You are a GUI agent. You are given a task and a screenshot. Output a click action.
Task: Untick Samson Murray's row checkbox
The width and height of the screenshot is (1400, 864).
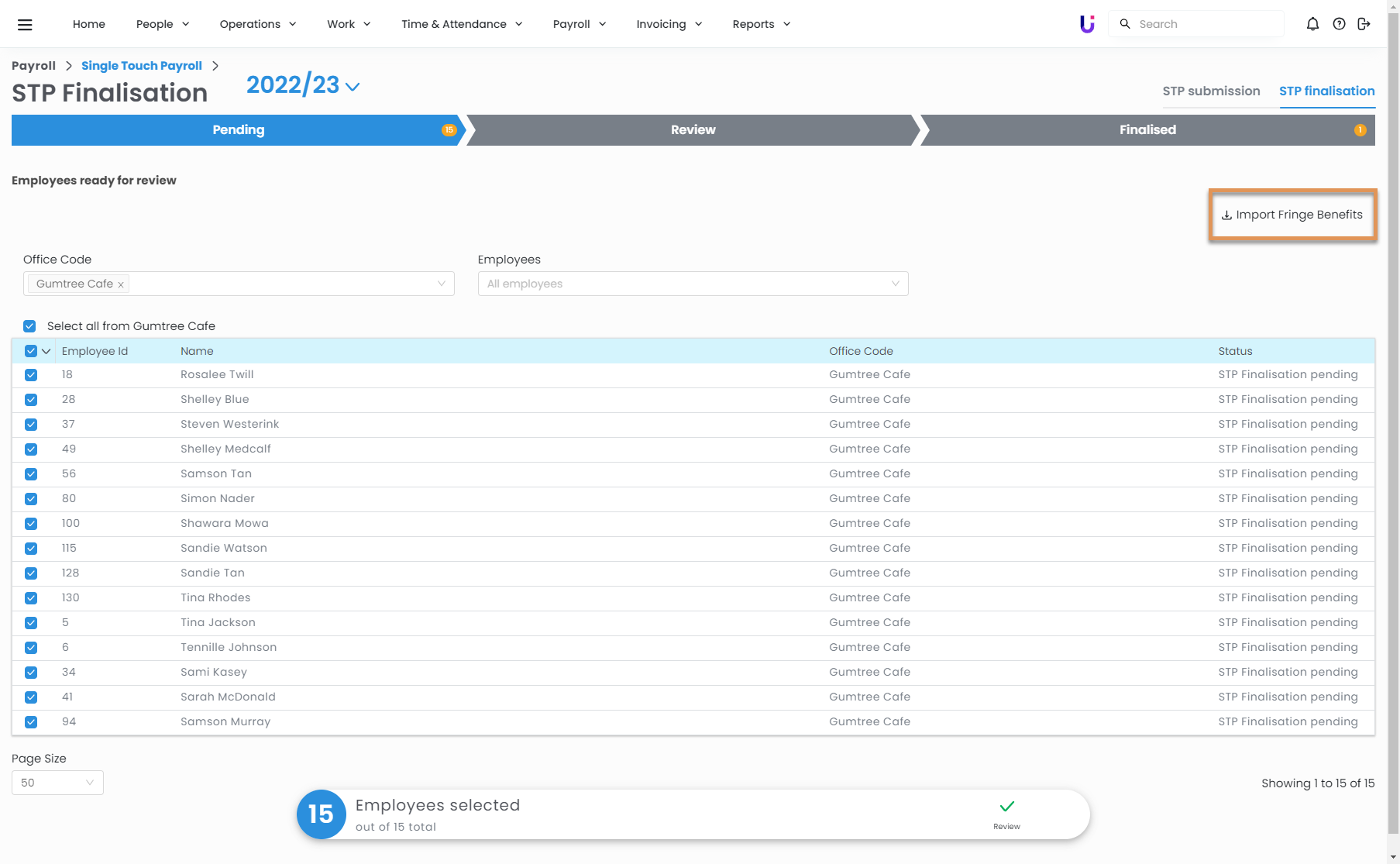click(31, 722)
